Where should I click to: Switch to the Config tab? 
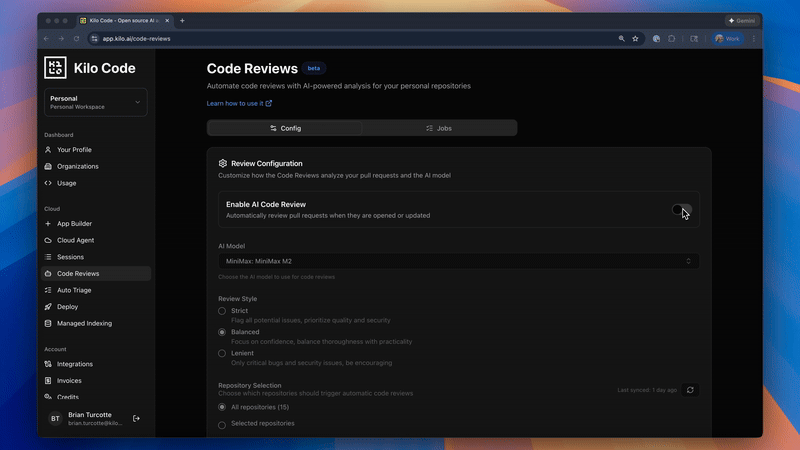(285, 129)
